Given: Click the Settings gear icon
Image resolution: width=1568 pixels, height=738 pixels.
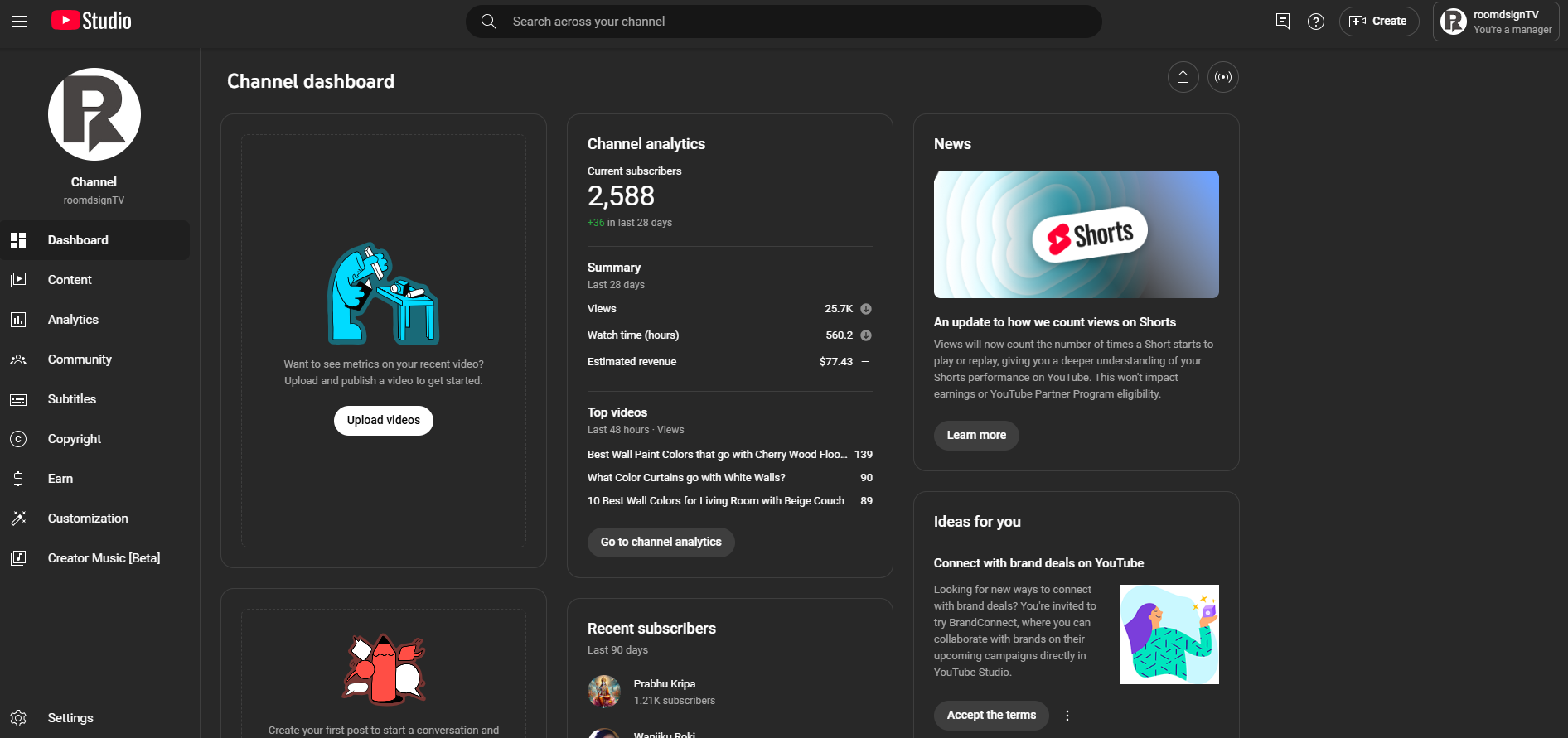Looking at the screenshot, I should click(x=18, y=718).
